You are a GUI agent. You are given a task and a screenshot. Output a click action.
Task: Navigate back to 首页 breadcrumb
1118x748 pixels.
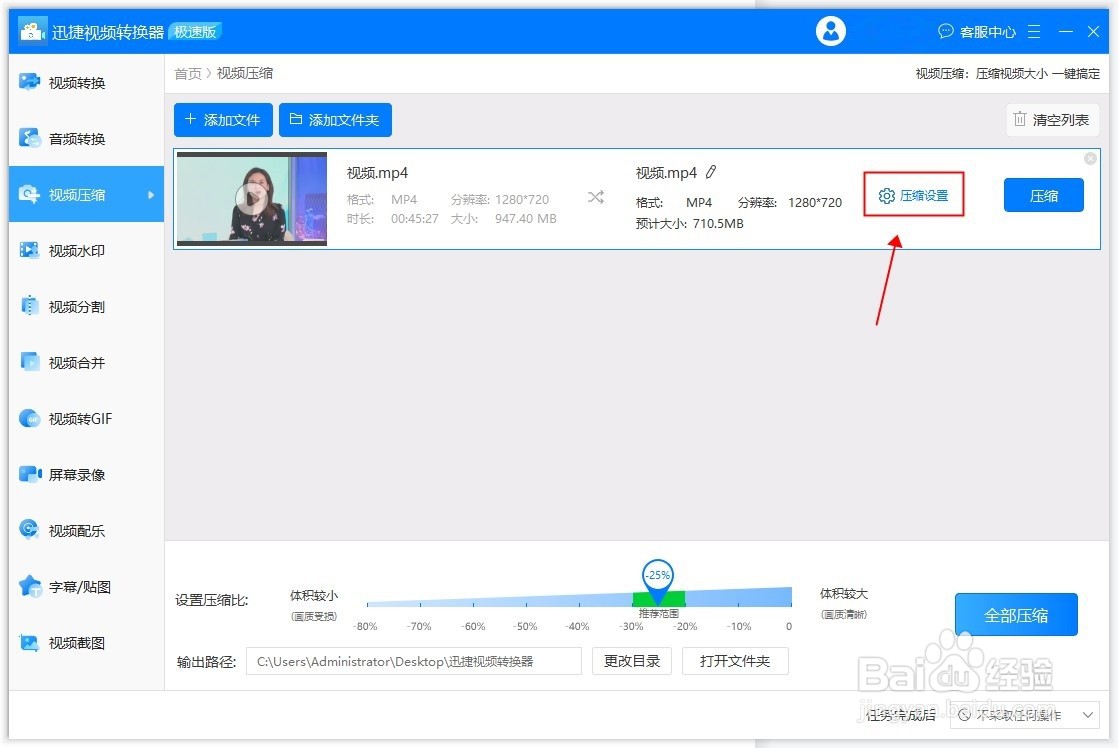coord(188,72)
